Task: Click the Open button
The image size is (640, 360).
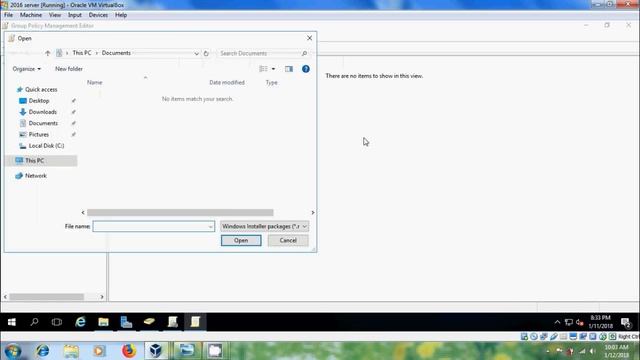Action: (241, 240)
